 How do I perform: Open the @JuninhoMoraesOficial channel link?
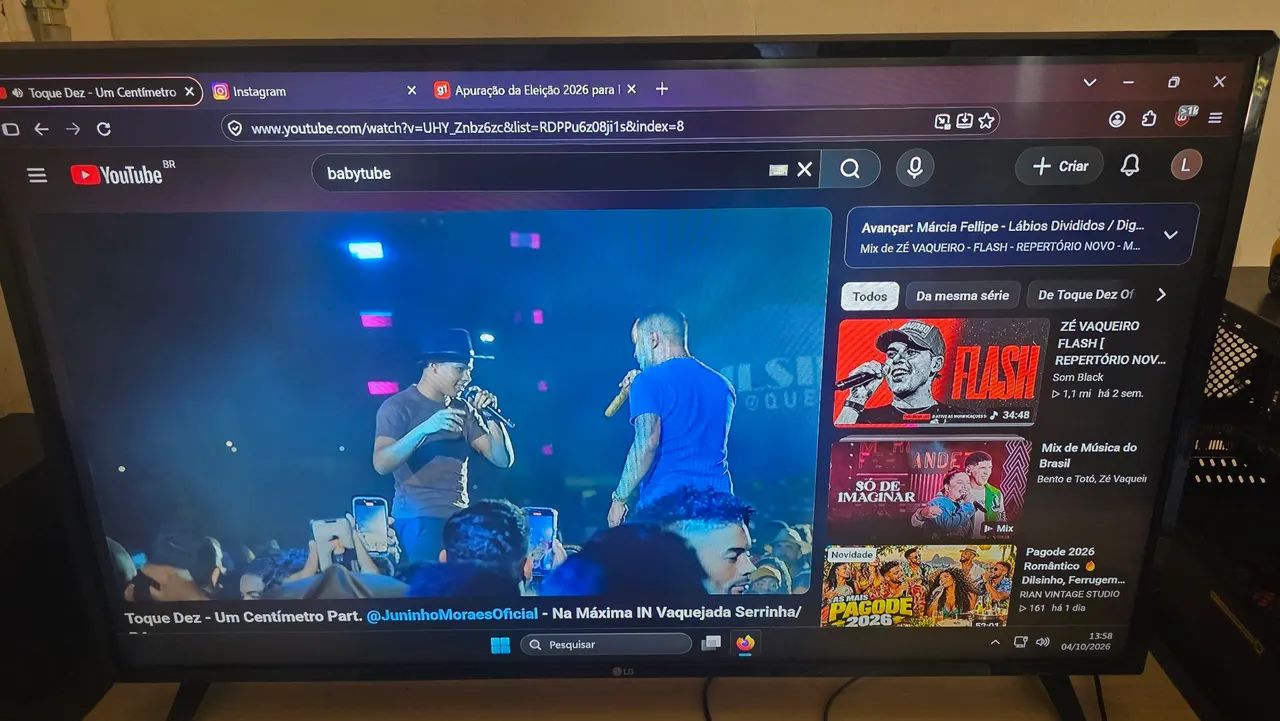(x=452, y=614)
